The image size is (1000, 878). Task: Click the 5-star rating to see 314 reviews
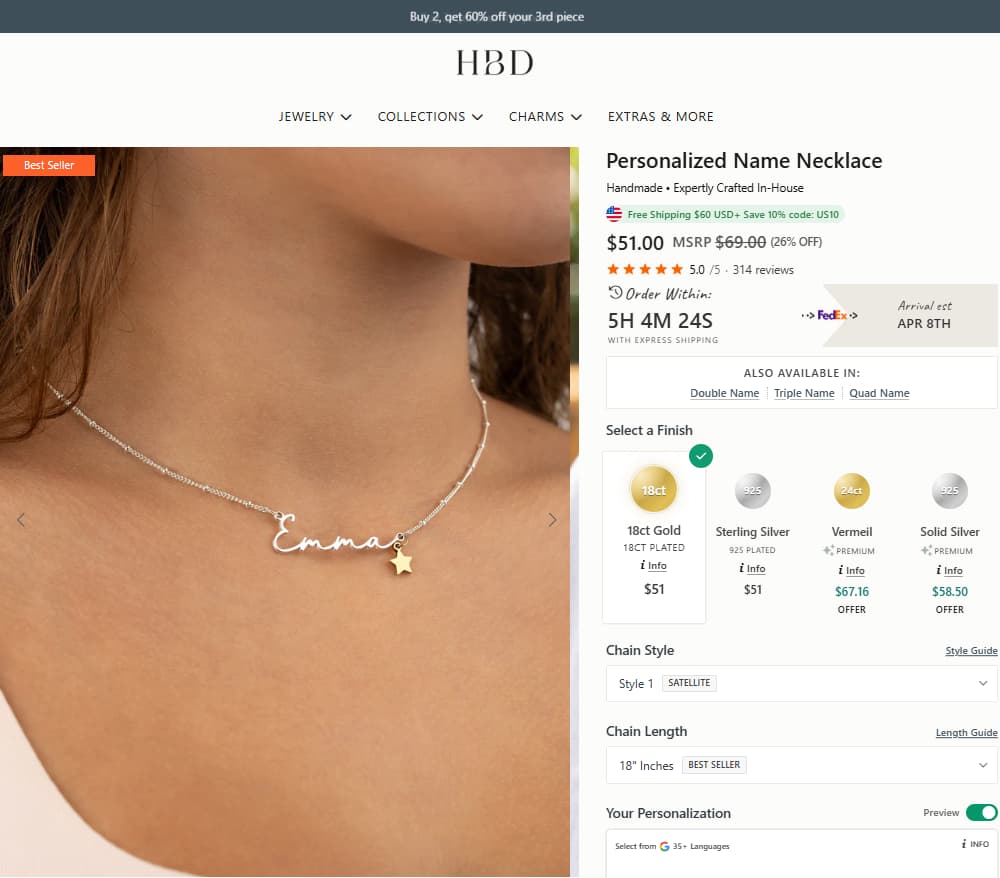645,269
